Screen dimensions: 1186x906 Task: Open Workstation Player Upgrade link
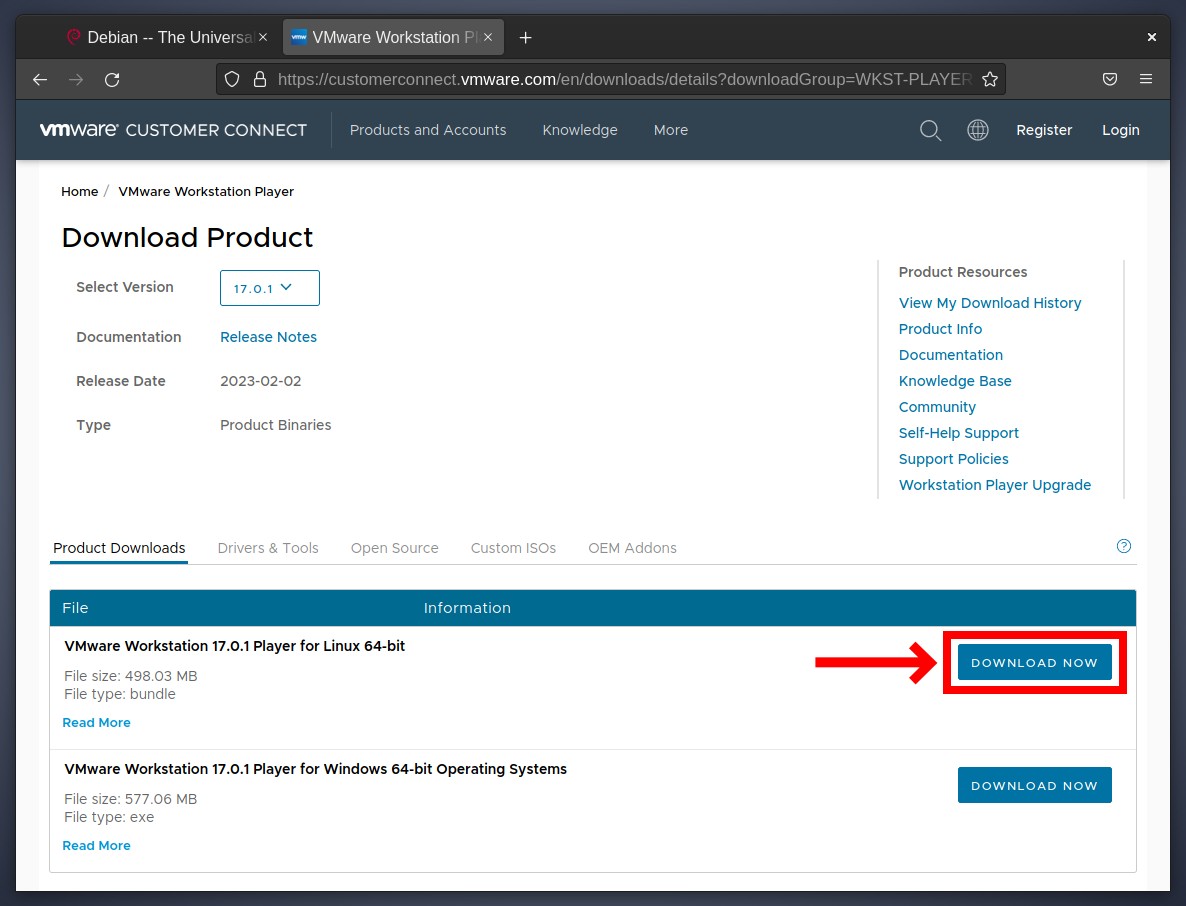pyautogui.click(x=995, y=485)
